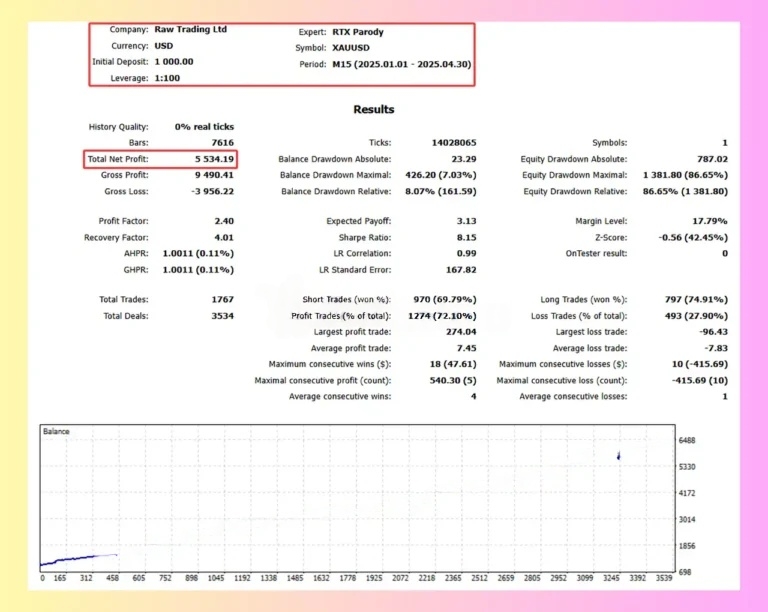Click the Sharpe Ratio value 8.15
The height and width of the screenshot is (612, 768).
pos(466,237)
